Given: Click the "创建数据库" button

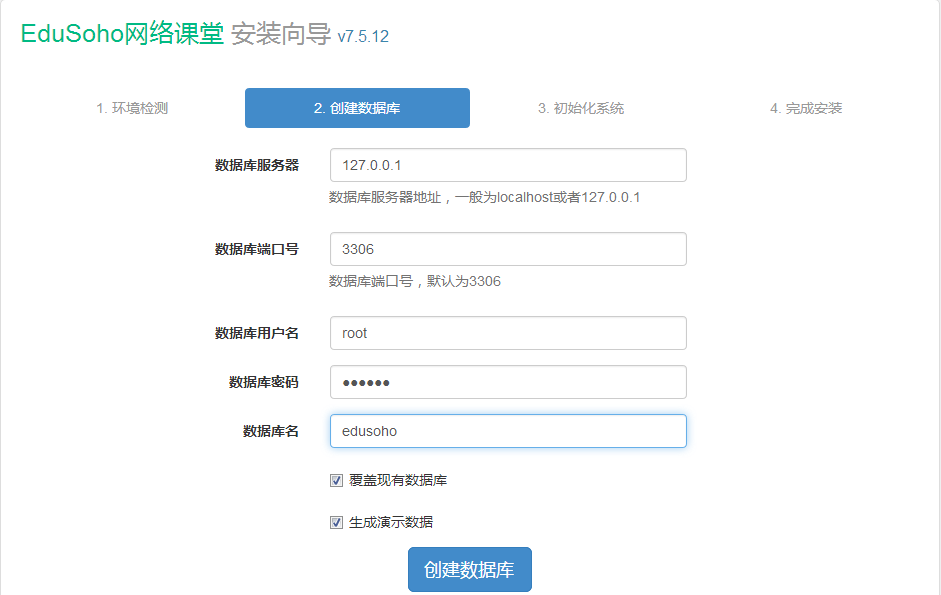Looking at the screenshot, I should (x=469, y=568).
